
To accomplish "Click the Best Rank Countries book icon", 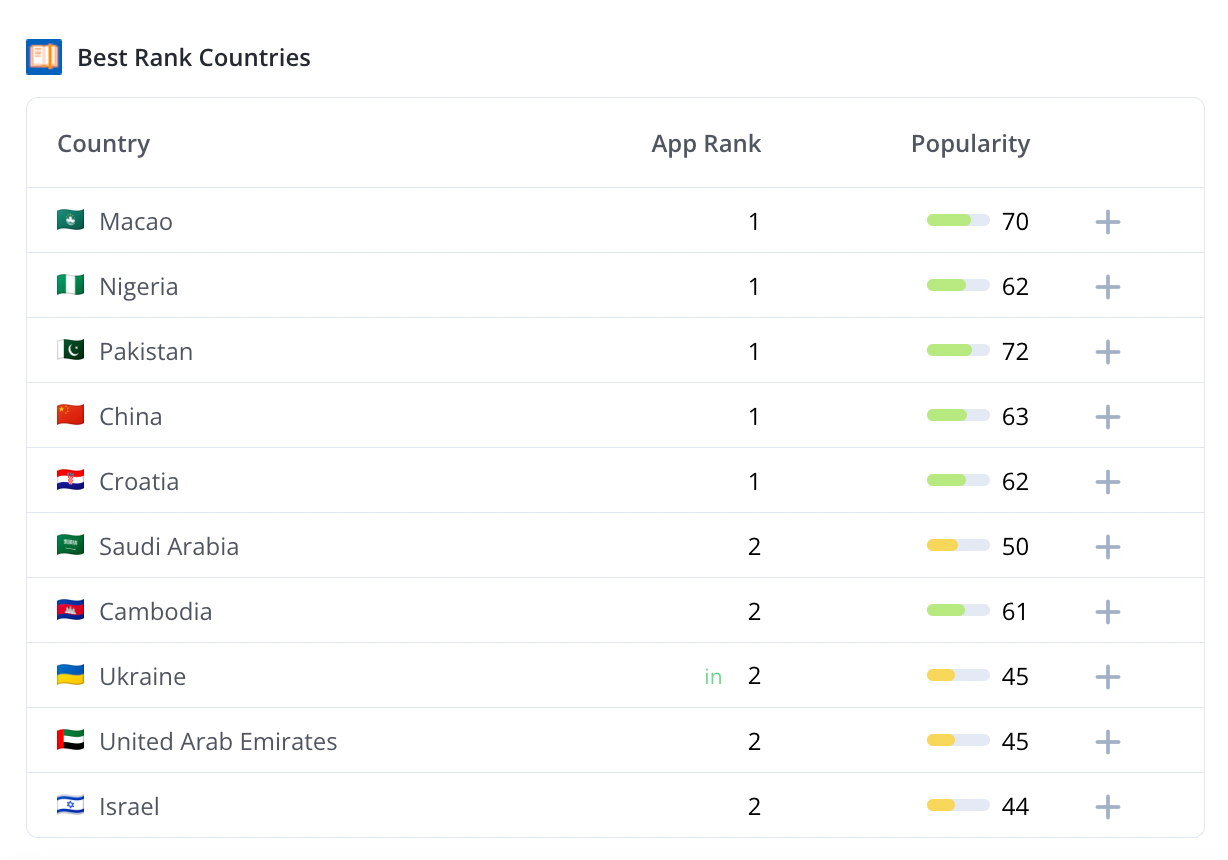I will pyautogui.click(x=44, y=57).
